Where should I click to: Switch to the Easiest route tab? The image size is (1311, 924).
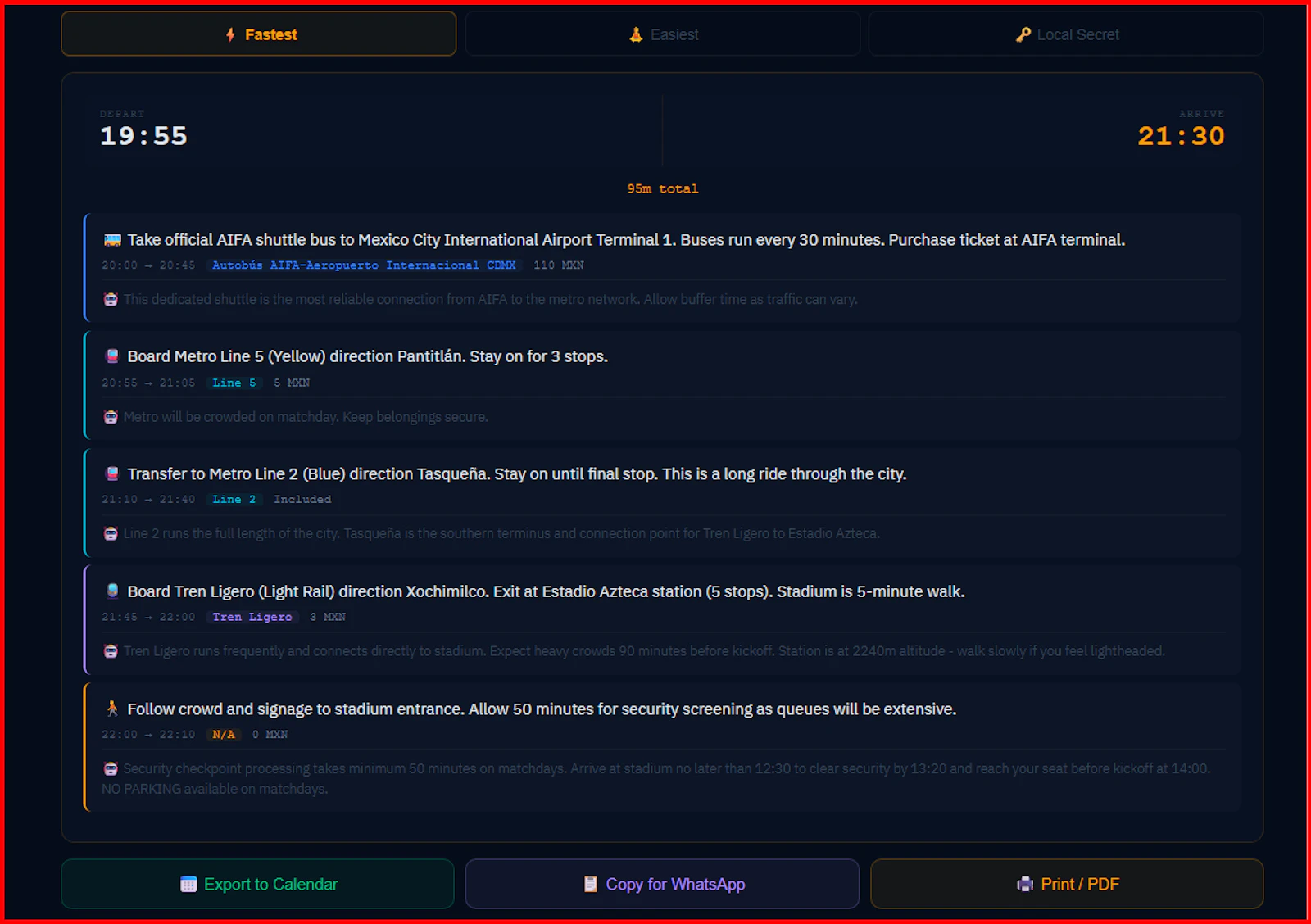tap(662, 34)
